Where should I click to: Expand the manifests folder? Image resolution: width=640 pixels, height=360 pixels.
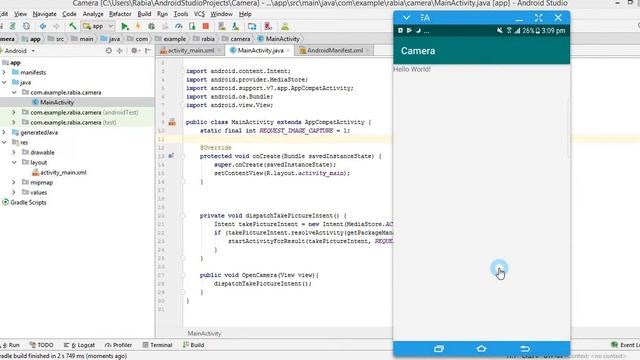[x=4, y=72]
